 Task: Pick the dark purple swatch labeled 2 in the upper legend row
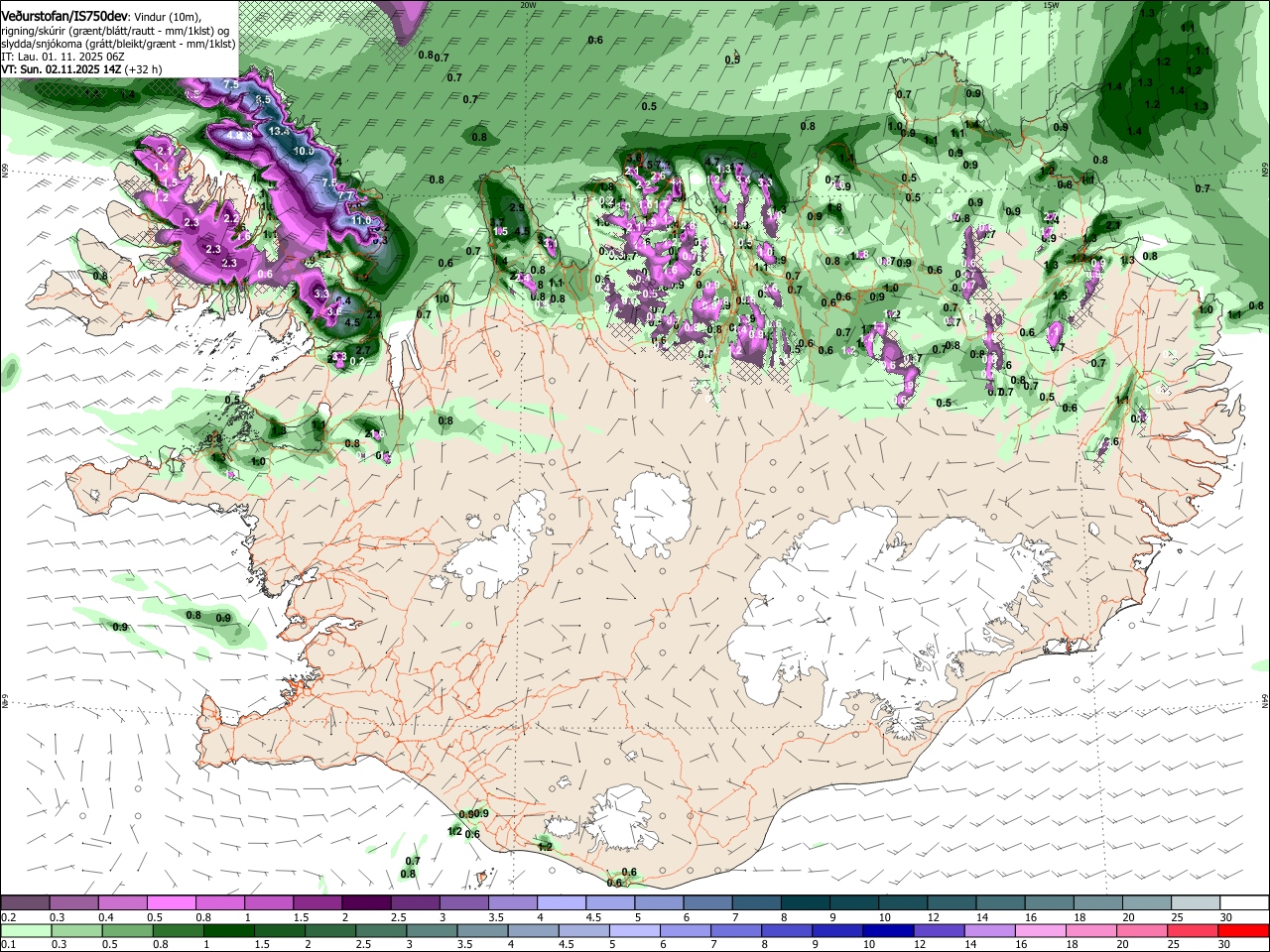pos(365,902)
